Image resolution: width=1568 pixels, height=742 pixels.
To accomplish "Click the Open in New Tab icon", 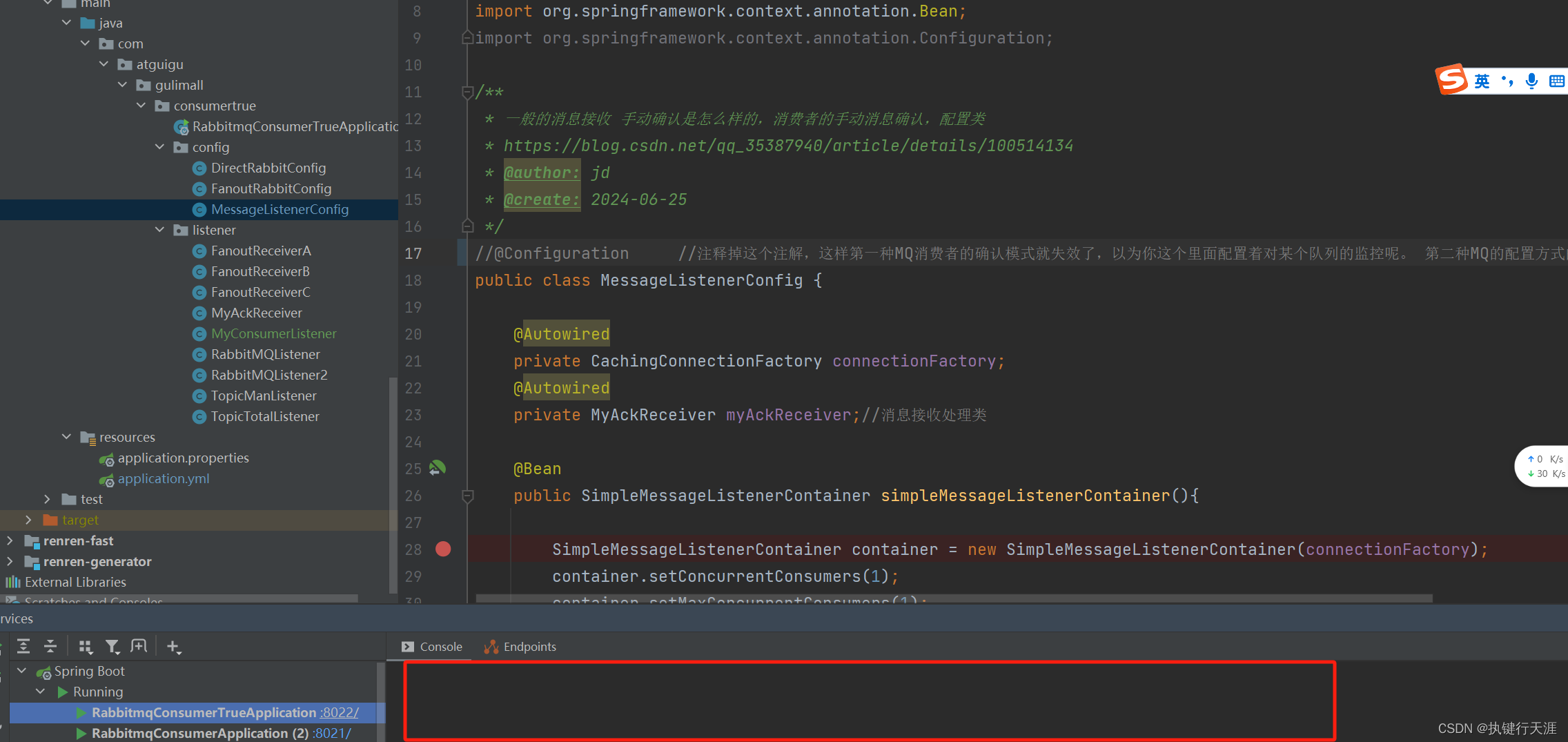I will (x=139, y=646).
